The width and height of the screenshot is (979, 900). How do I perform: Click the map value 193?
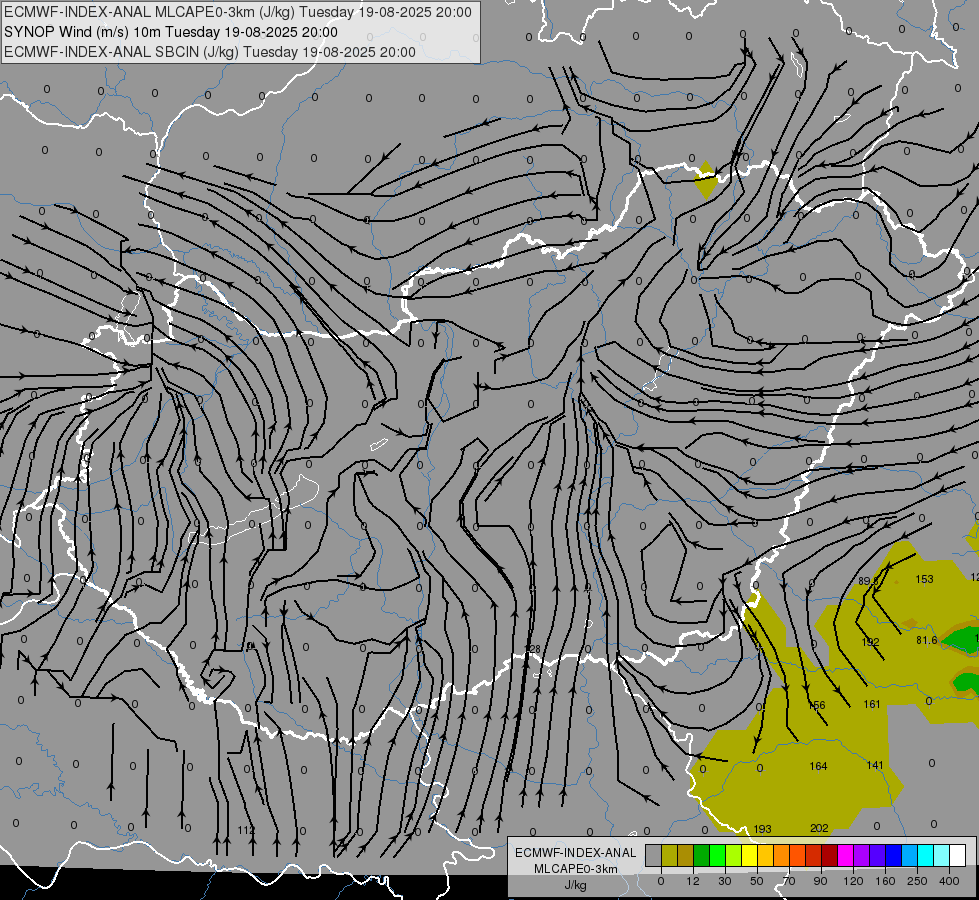762,829
